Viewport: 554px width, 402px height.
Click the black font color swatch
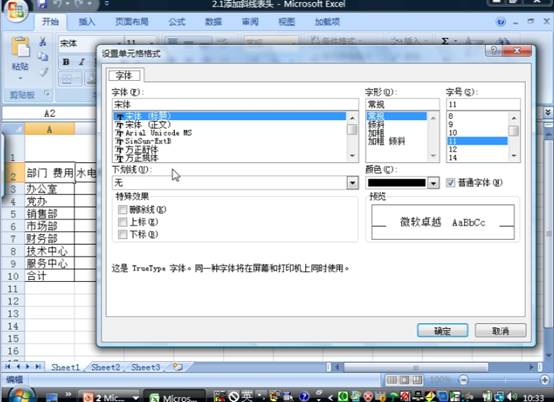click(x=397, y=183)
